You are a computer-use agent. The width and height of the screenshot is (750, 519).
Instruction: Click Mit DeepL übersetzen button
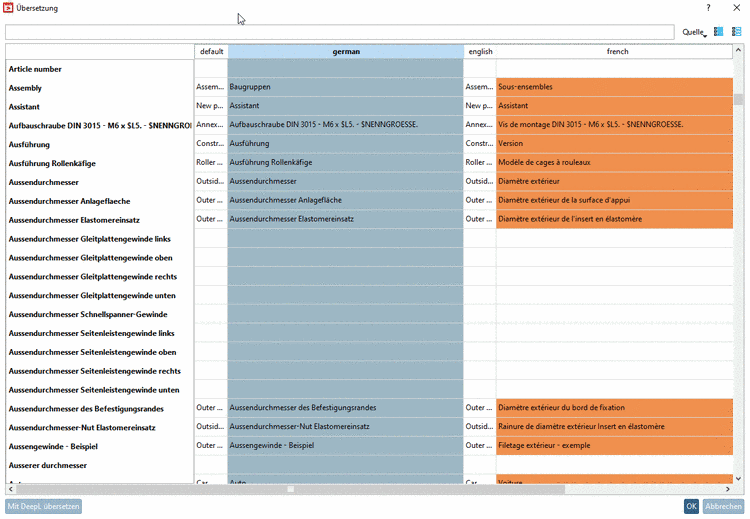44,506
